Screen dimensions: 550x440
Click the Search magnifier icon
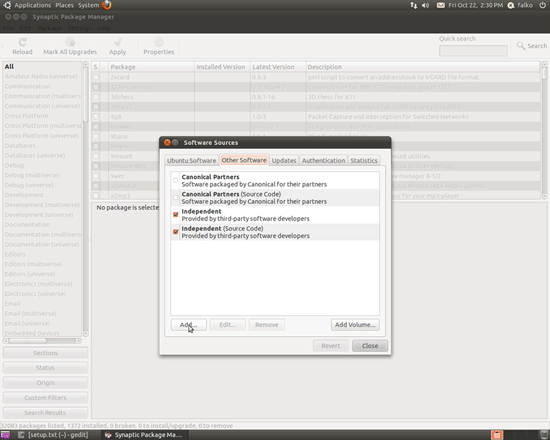click(521, 46)
